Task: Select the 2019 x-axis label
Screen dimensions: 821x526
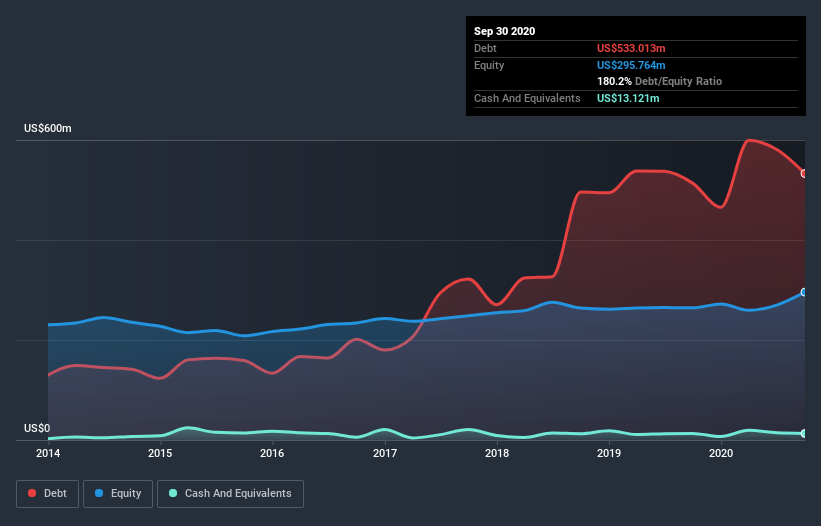Action: [x=609, y=453]
